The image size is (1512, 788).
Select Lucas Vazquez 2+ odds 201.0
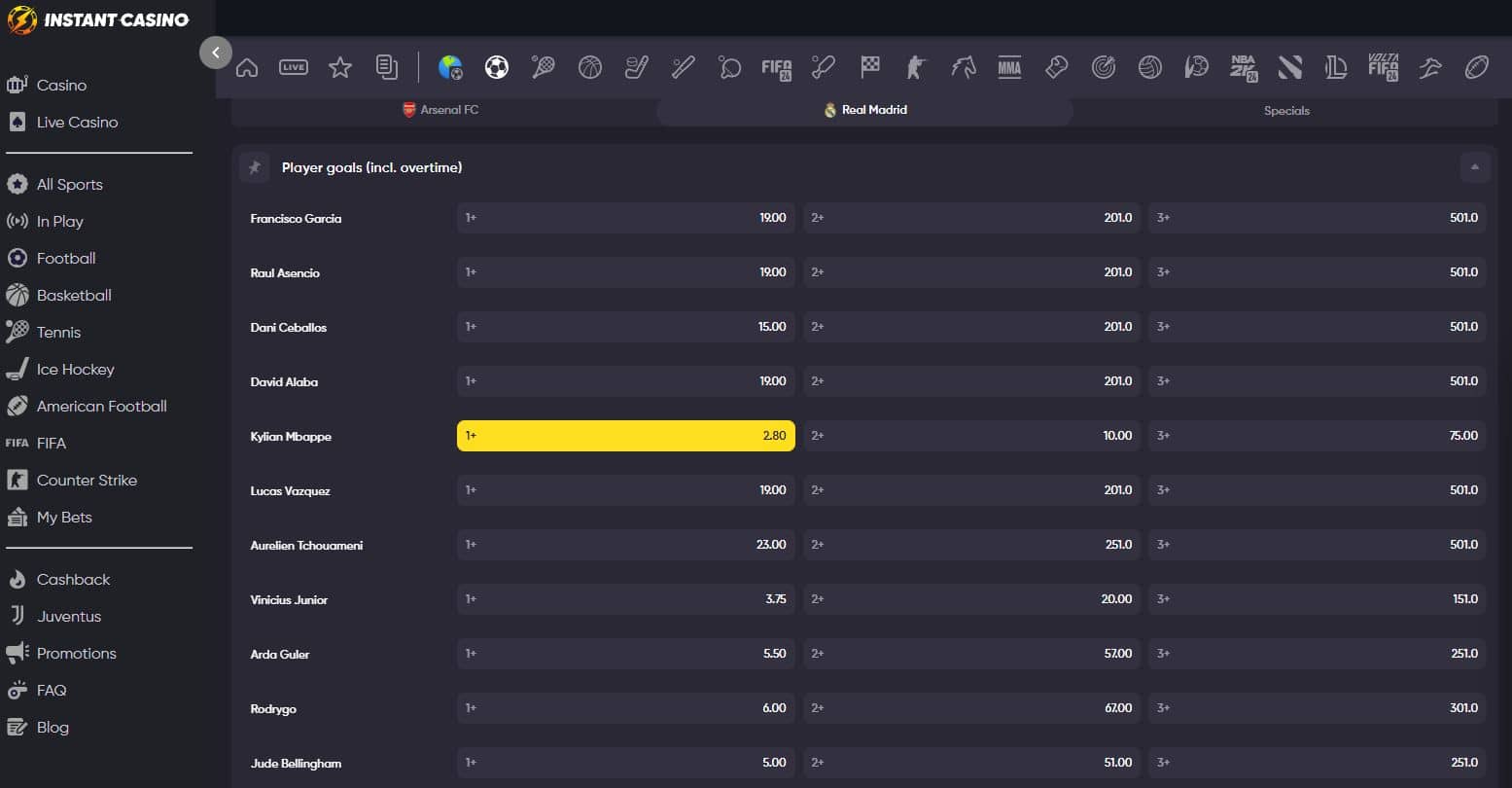[972, 490]
